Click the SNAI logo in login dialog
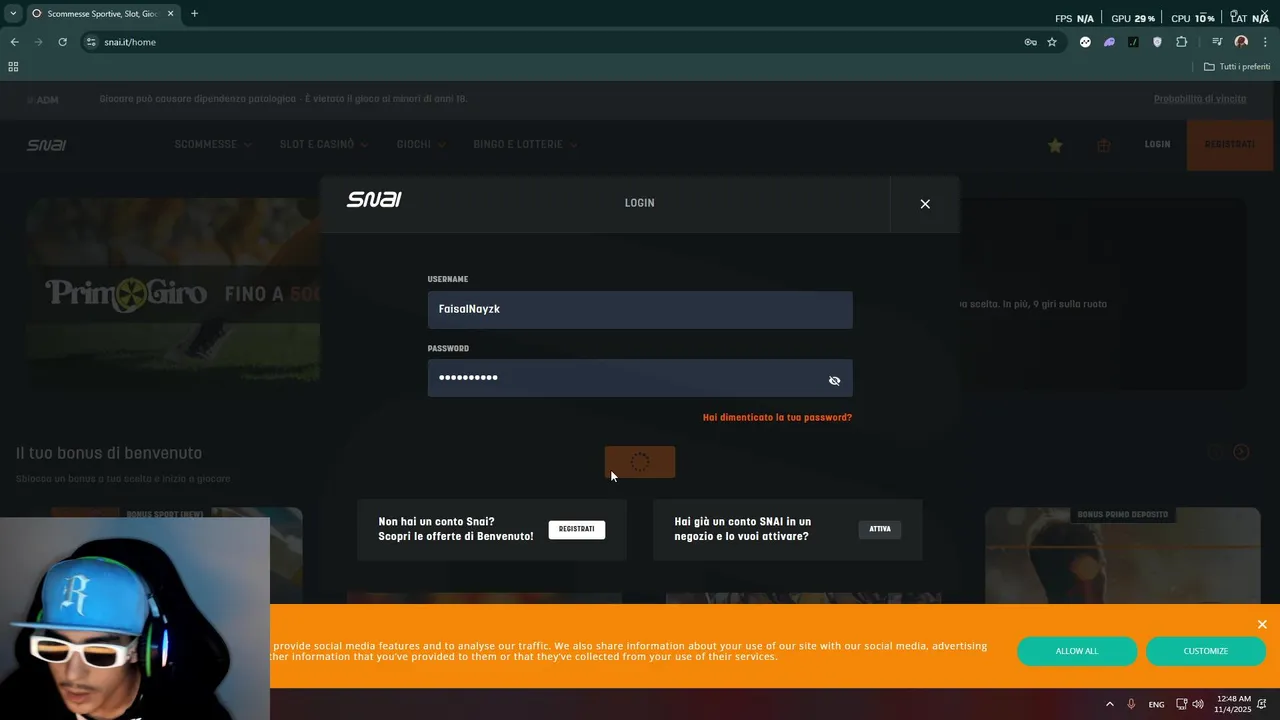The width and height of the screenshot is (1280, 720). click(374, 199)
